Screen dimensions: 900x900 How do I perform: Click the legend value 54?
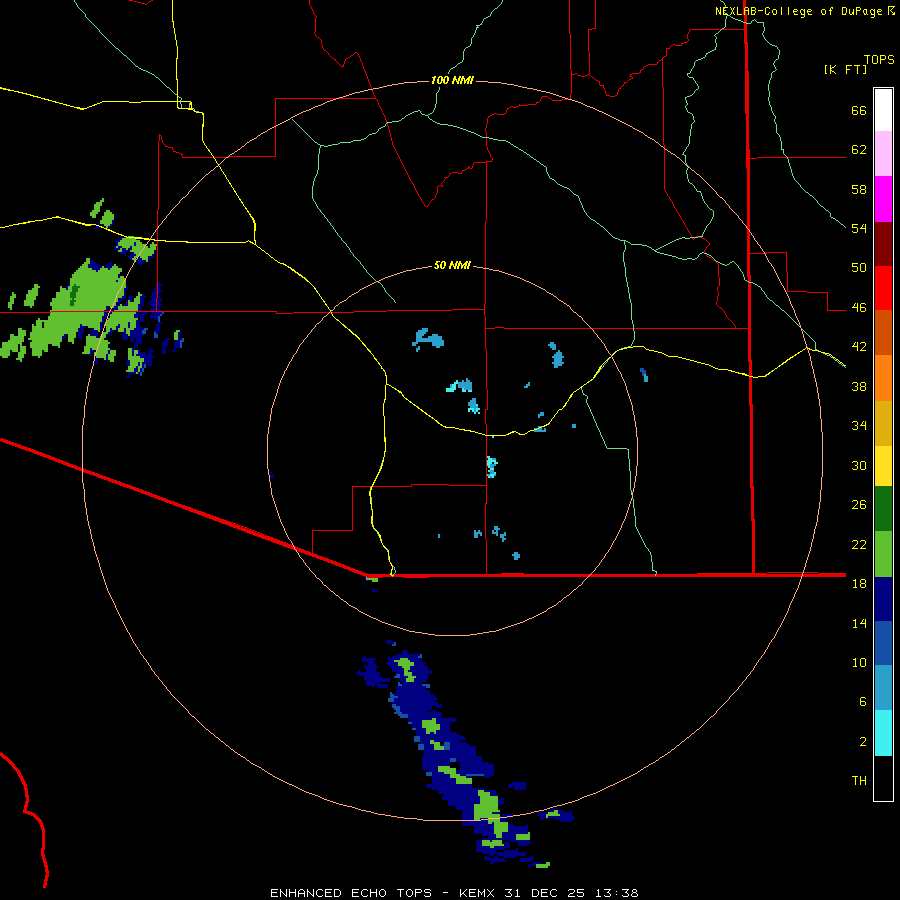coord(859,228)
